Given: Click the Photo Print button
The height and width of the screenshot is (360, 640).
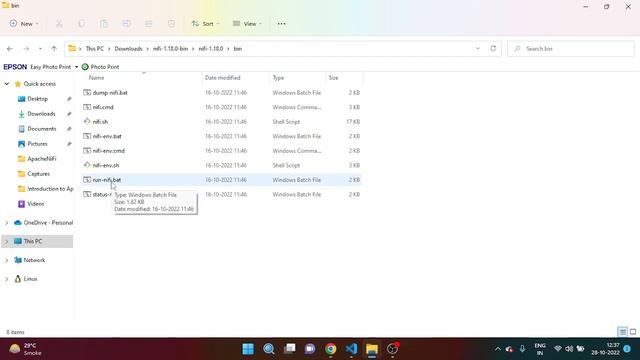Looking at the screenshot, I should click(x=100, y=67).
